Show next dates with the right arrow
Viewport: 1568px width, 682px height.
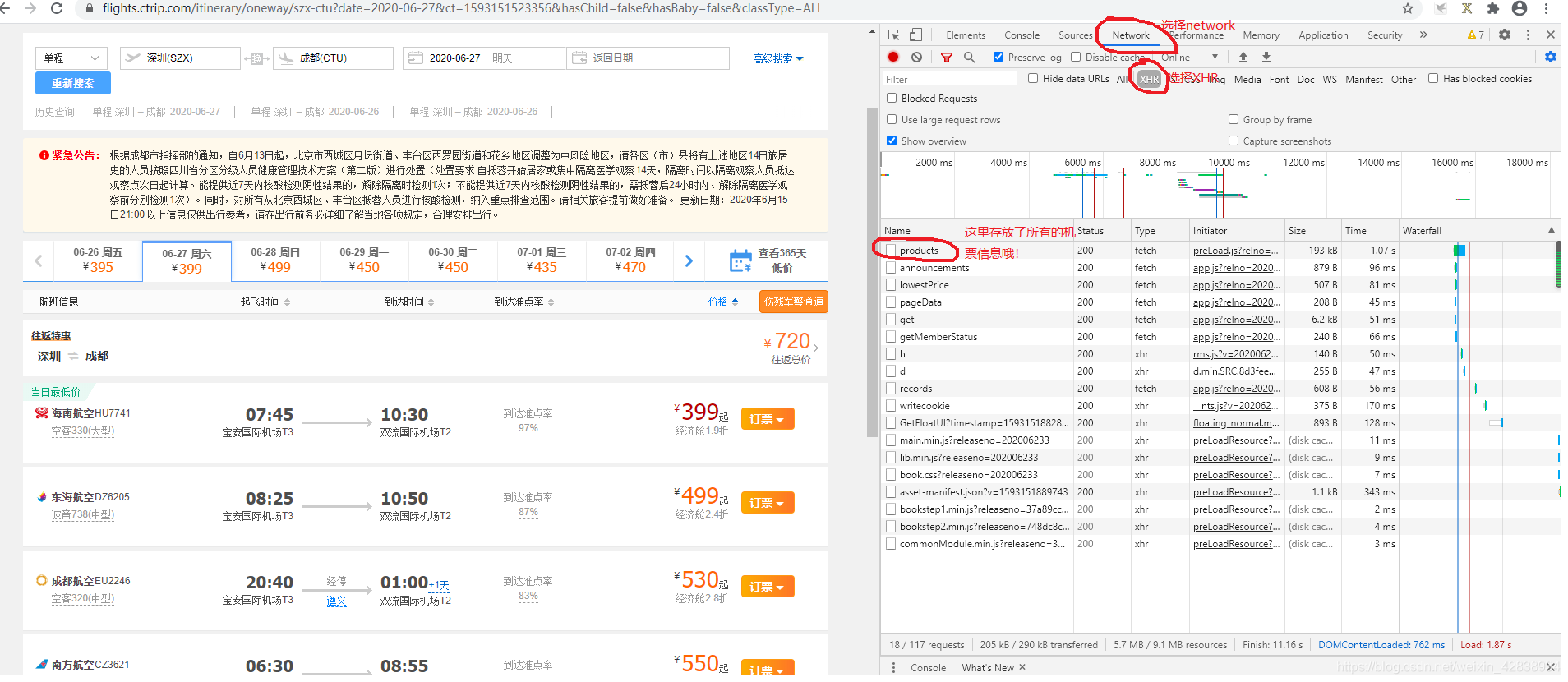pyautogui.click(x=689, y=260)
